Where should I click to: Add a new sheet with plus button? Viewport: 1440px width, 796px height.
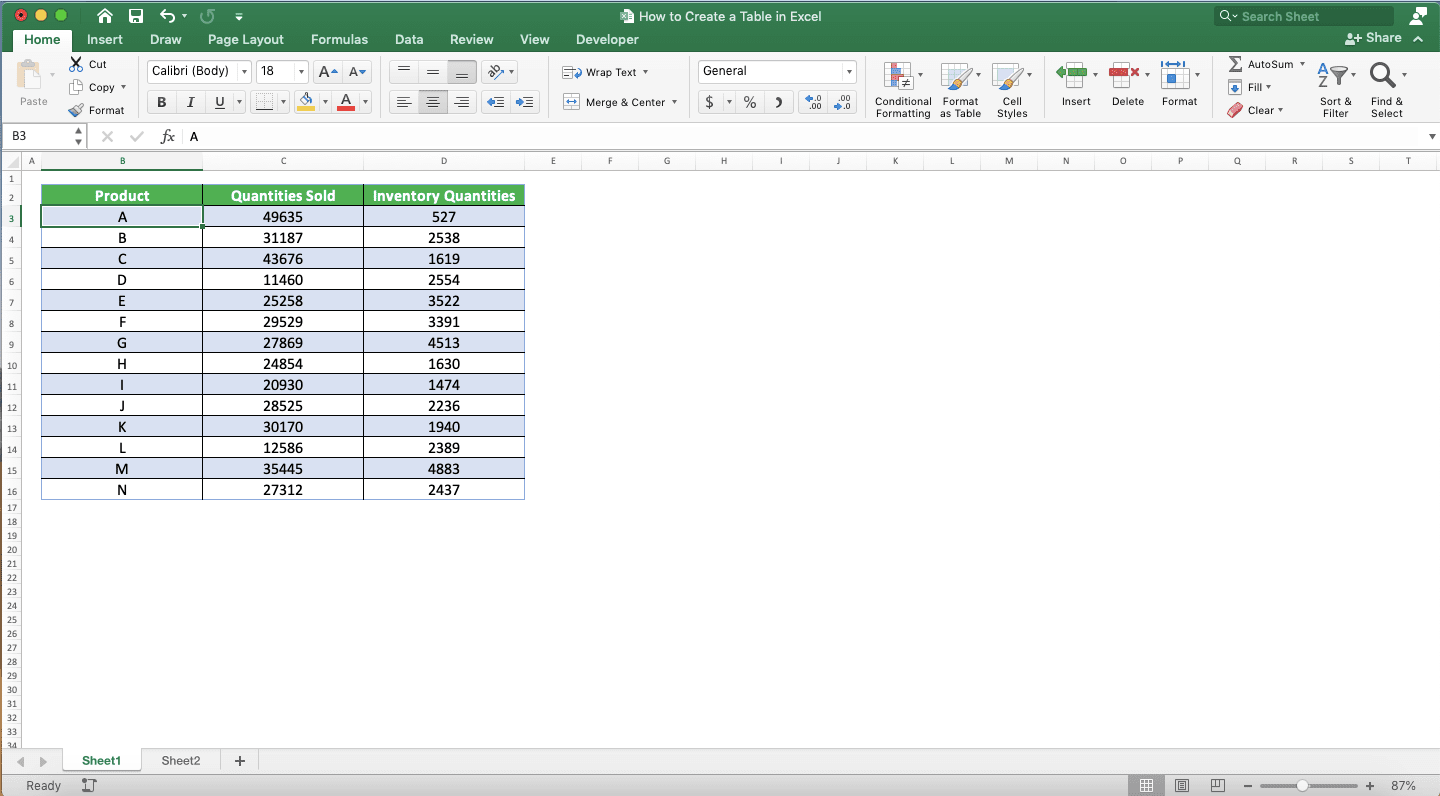click(x=240, y=761)
